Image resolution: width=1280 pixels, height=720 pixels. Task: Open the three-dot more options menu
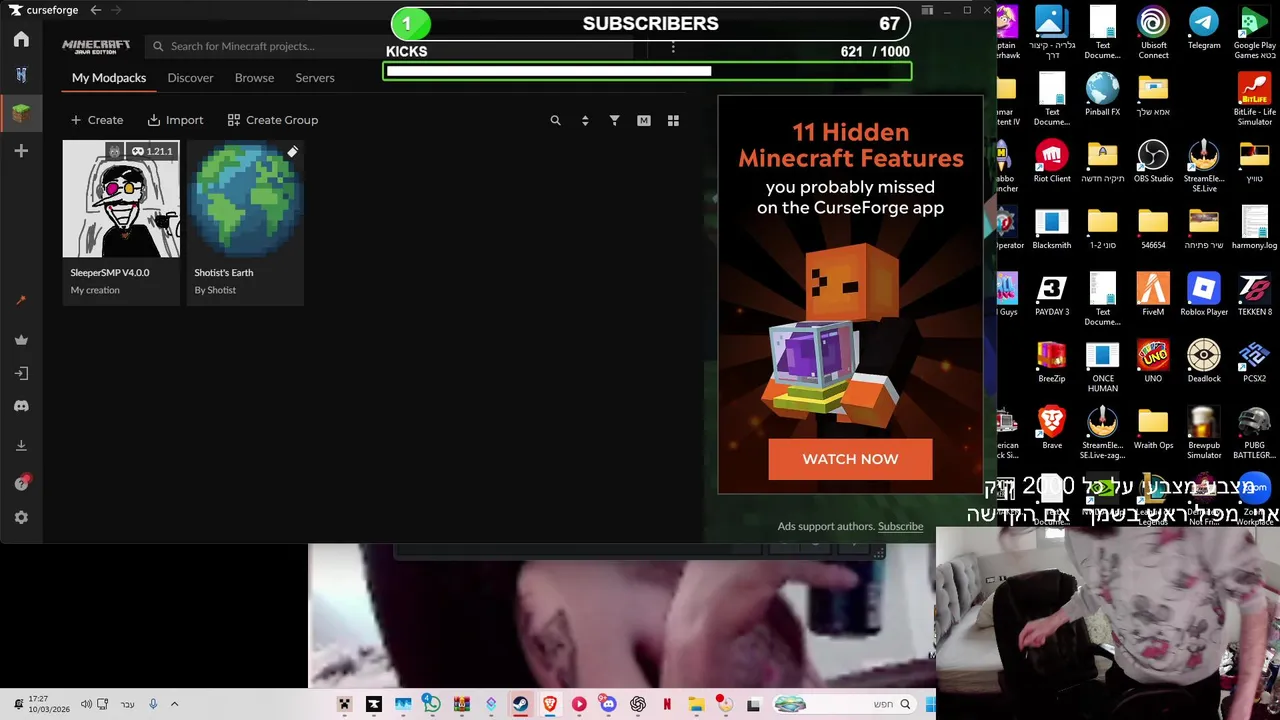pos(673,47)
